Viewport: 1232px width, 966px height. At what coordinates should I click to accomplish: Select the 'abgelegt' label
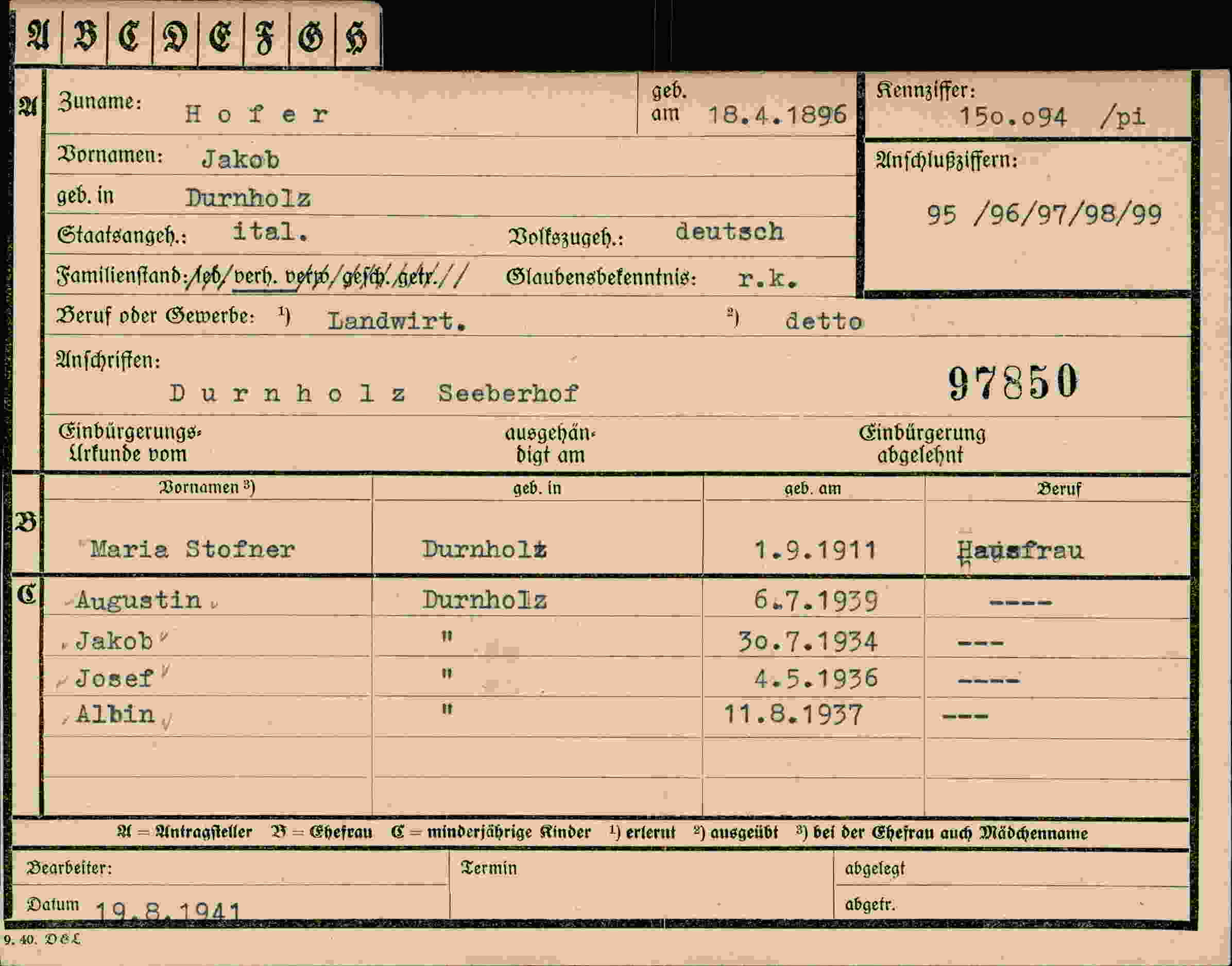point(875,869)
